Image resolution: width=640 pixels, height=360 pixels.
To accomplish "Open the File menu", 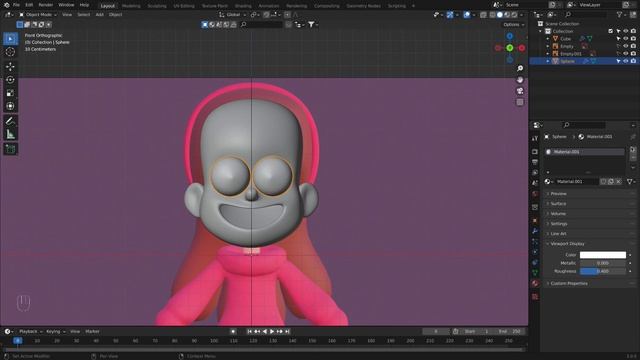I will tap(16, 5).
